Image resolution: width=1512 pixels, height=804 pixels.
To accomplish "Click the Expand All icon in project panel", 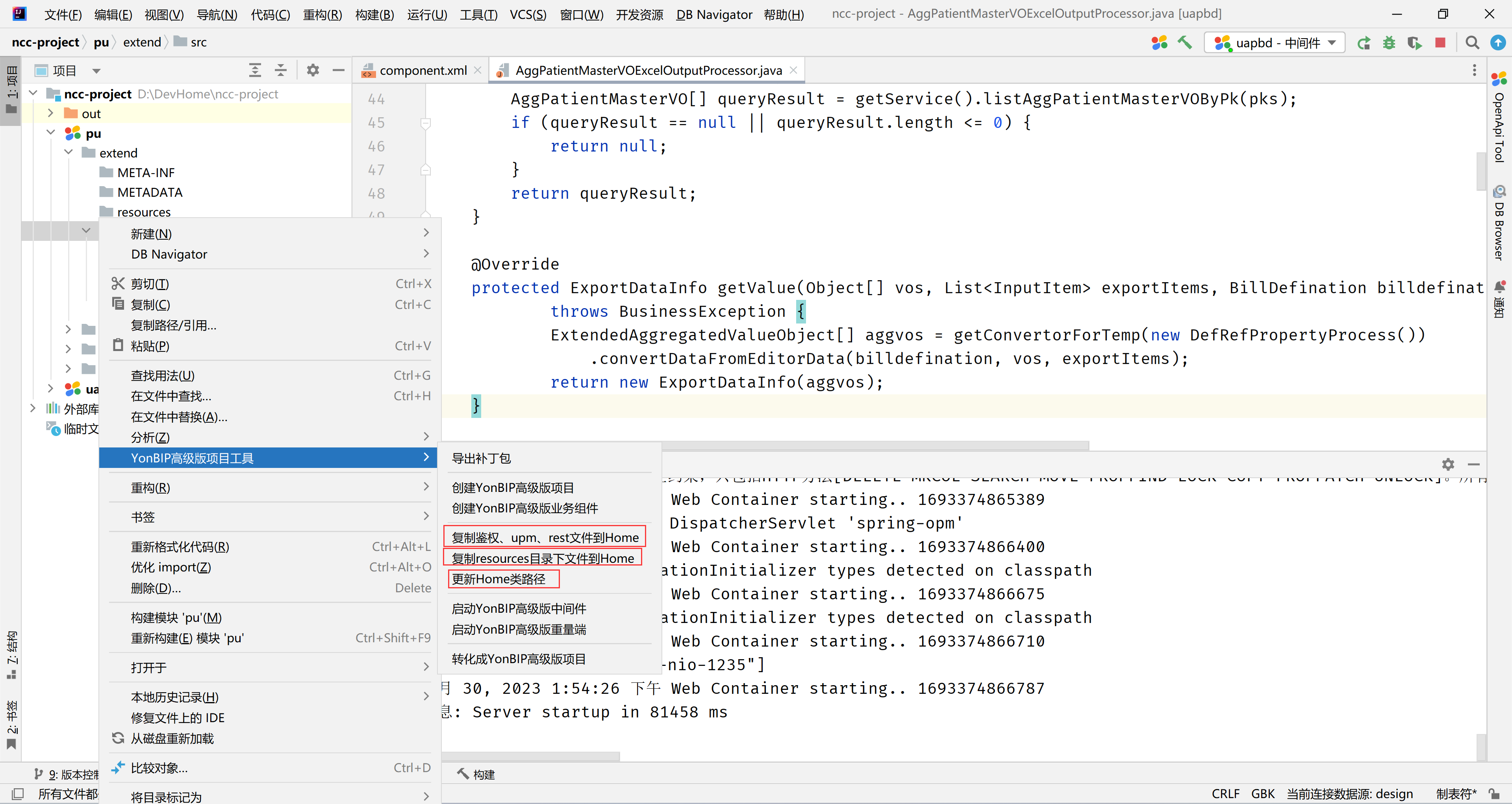I will tap(255, 70).
